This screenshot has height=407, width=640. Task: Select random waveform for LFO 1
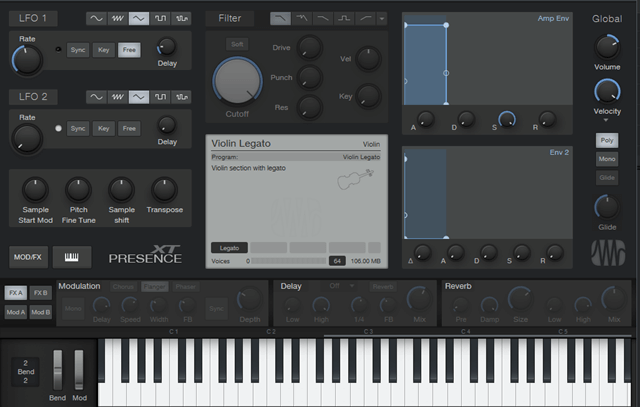pyautogui.click(x=181, y=18)
